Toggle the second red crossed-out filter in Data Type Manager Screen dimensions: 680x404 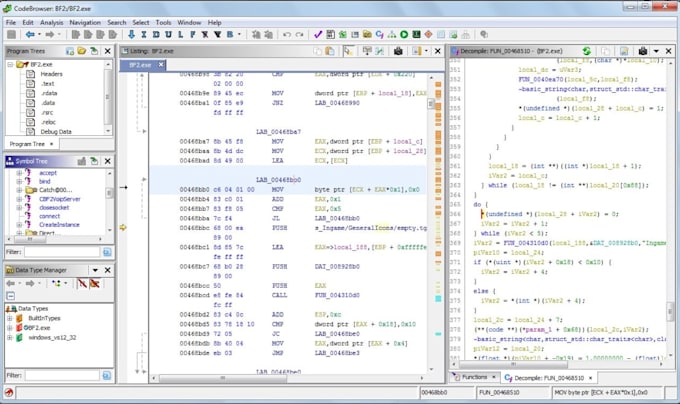95,283
